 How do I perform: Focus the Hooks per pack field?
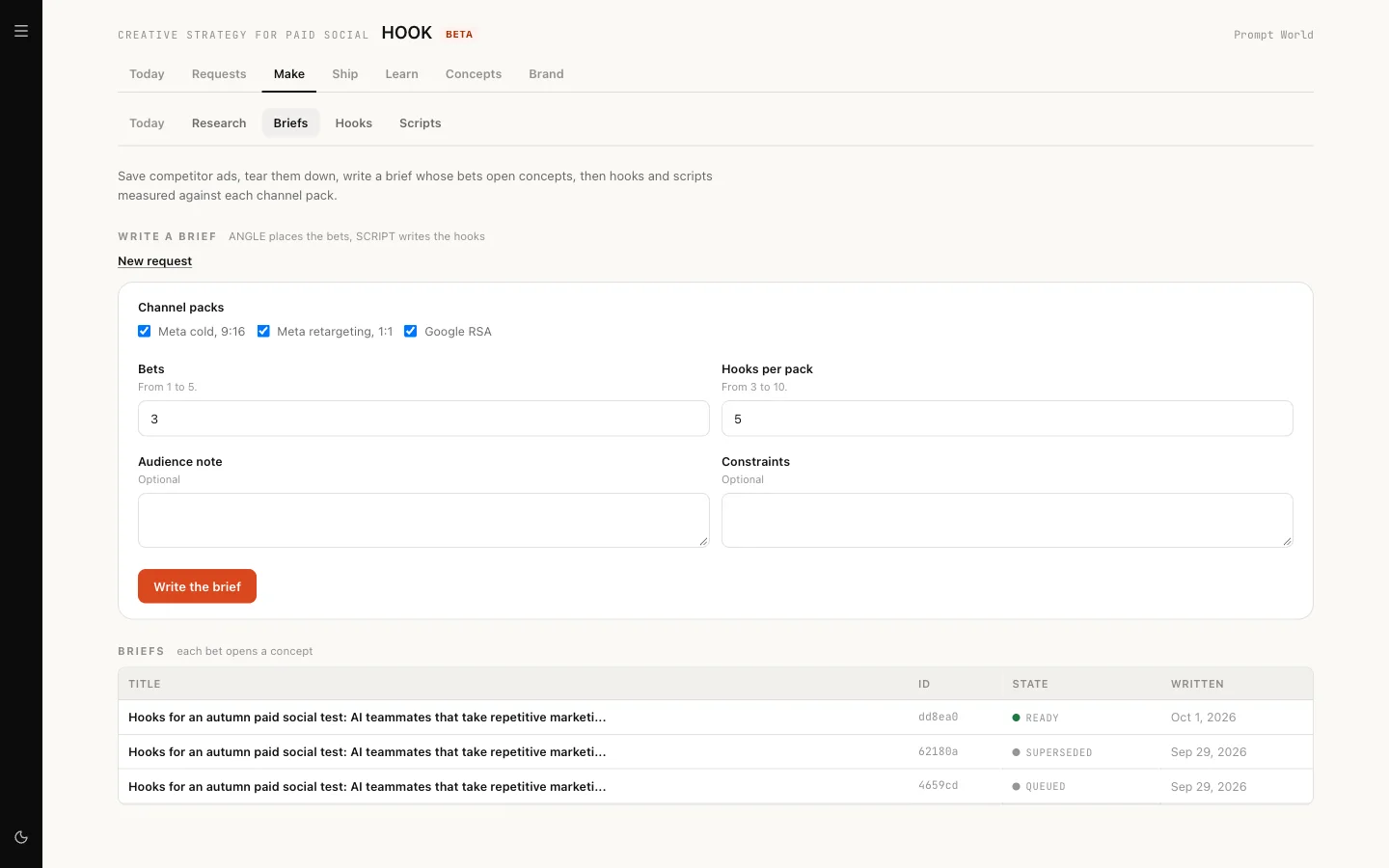tap(1007, 419)
